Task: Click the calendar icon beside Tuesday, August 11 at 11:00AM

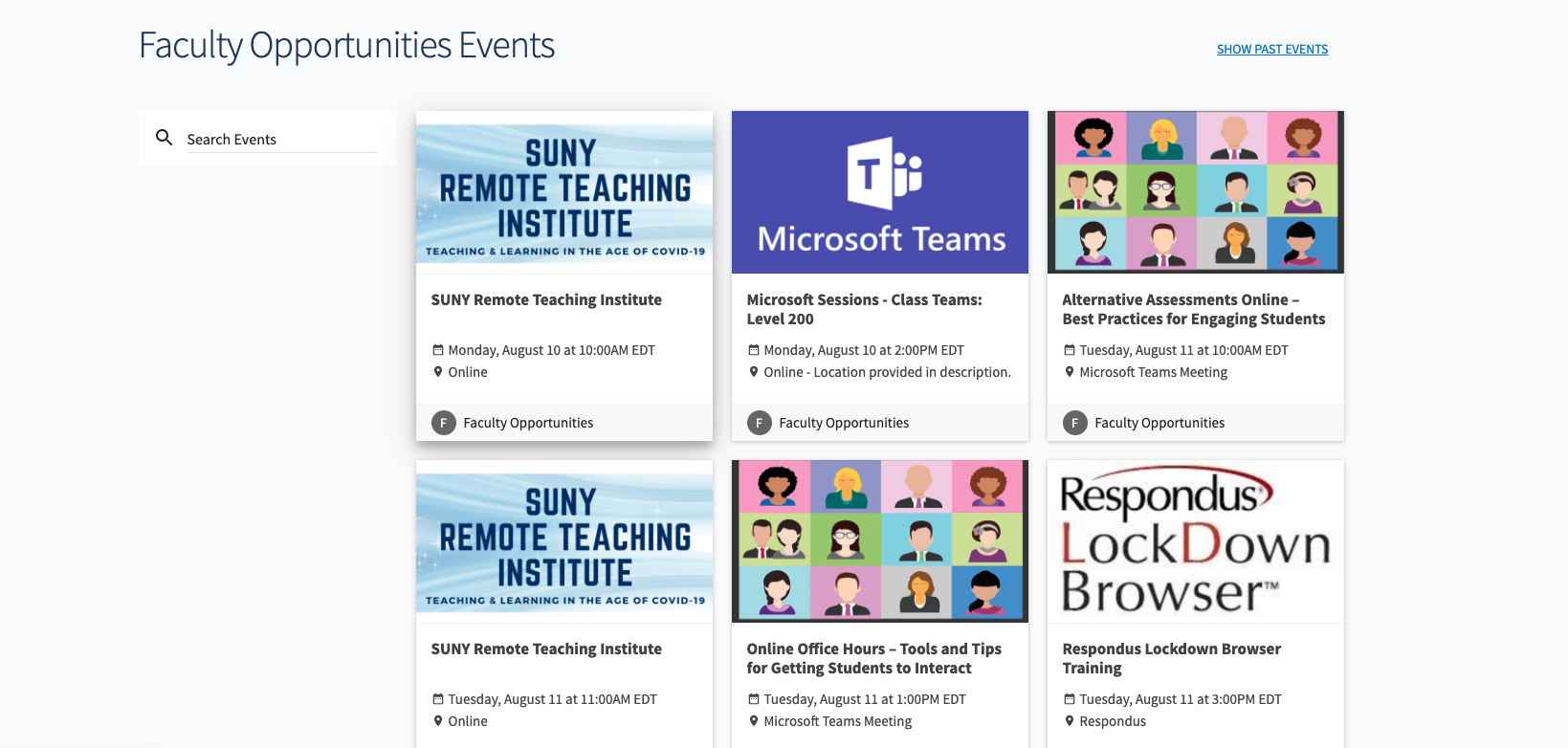Action: click(x=438, y=699)
